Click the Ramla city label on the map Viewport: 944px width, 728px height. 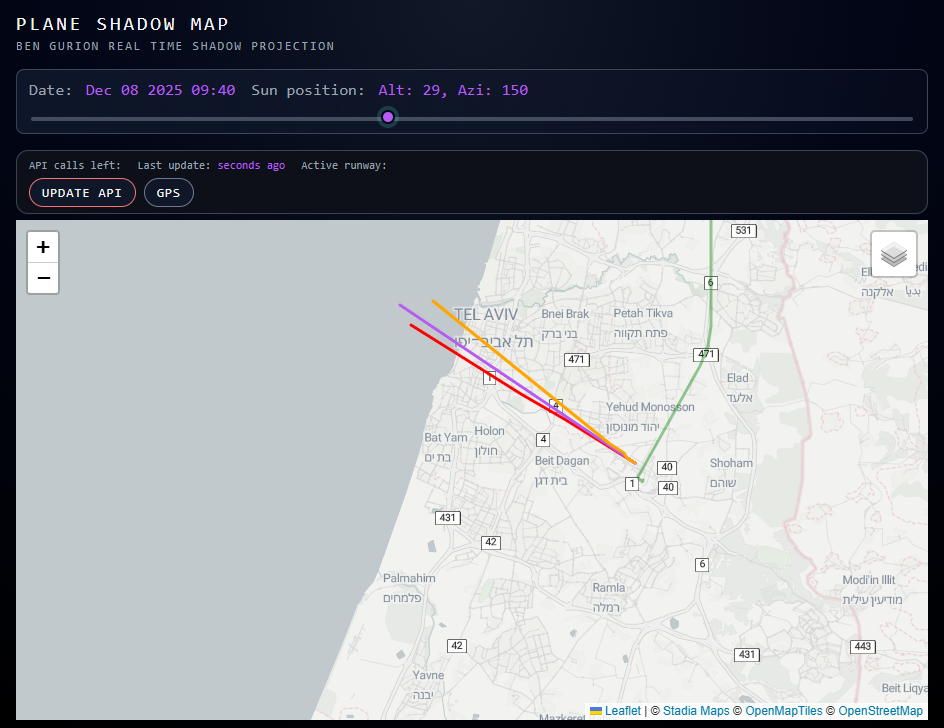coord(608,588)
